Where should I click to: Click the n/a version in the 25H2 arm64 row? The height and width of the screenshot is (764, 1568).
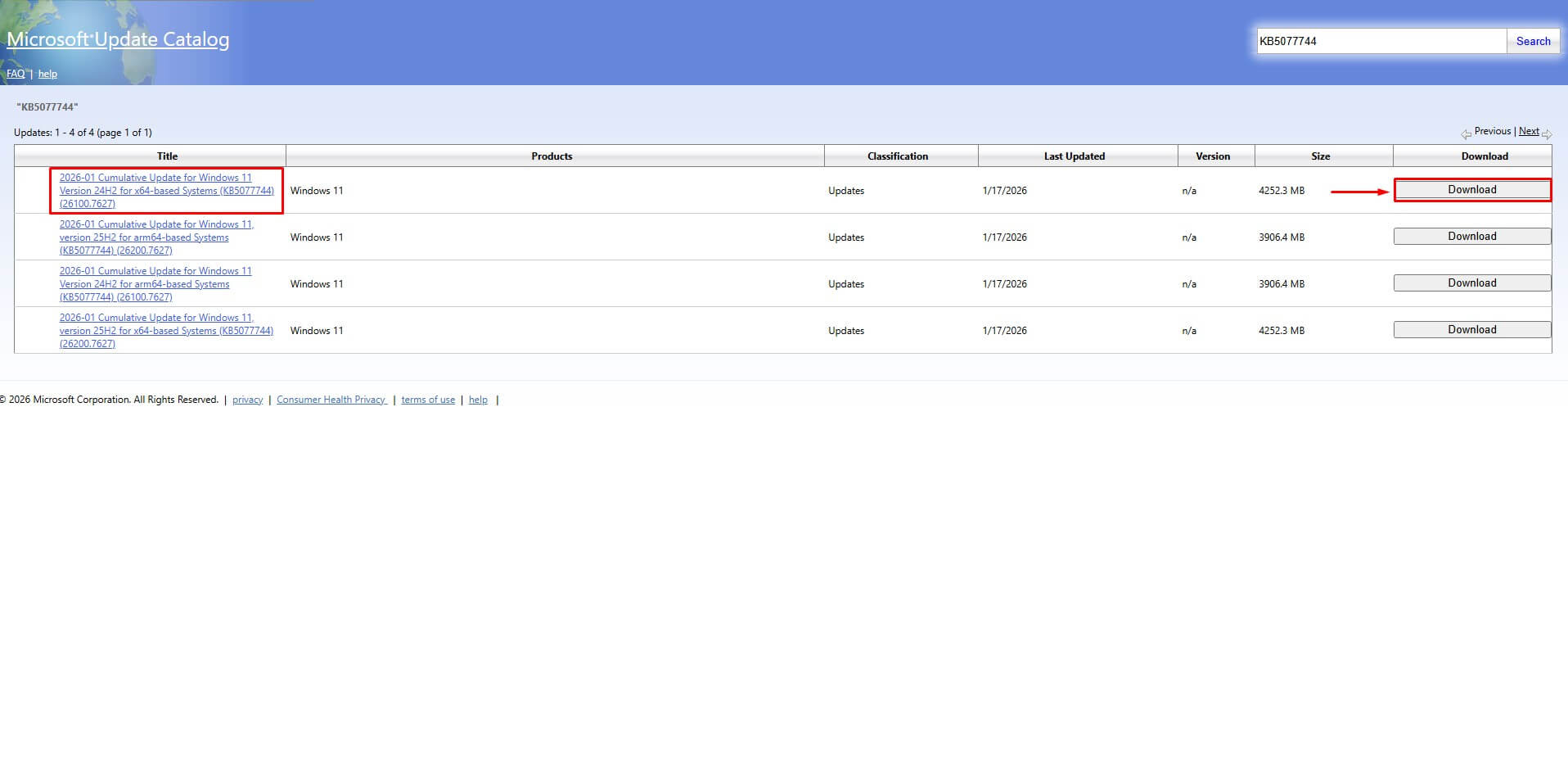(1189, 237)
